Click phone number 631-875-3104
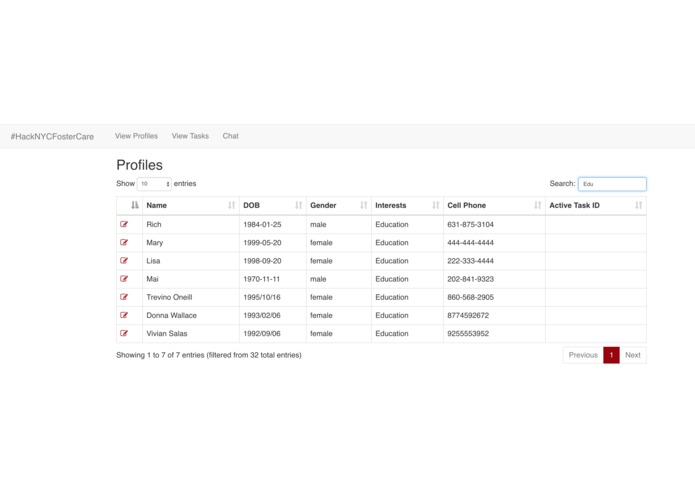Screen dimensions: 695x494 (470, 224)
